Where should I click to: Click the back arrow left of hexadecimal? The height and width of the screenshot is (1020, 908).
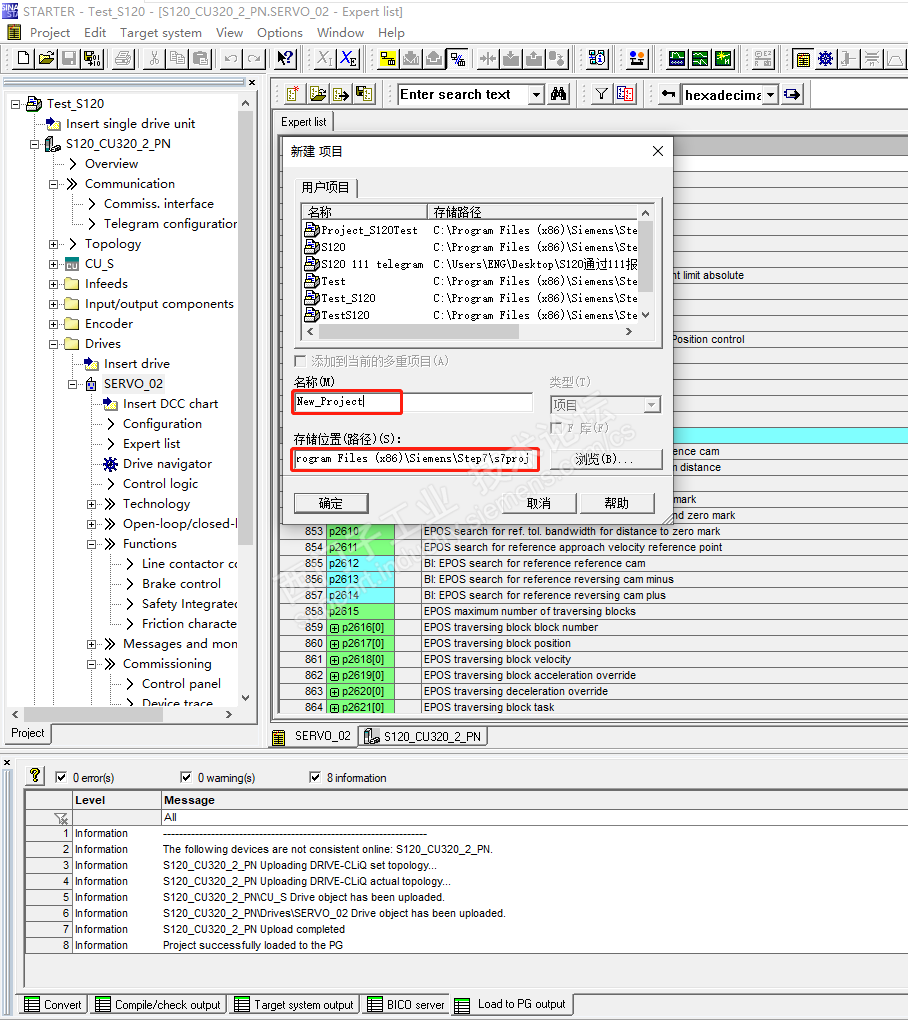click(x=668, y=94)
